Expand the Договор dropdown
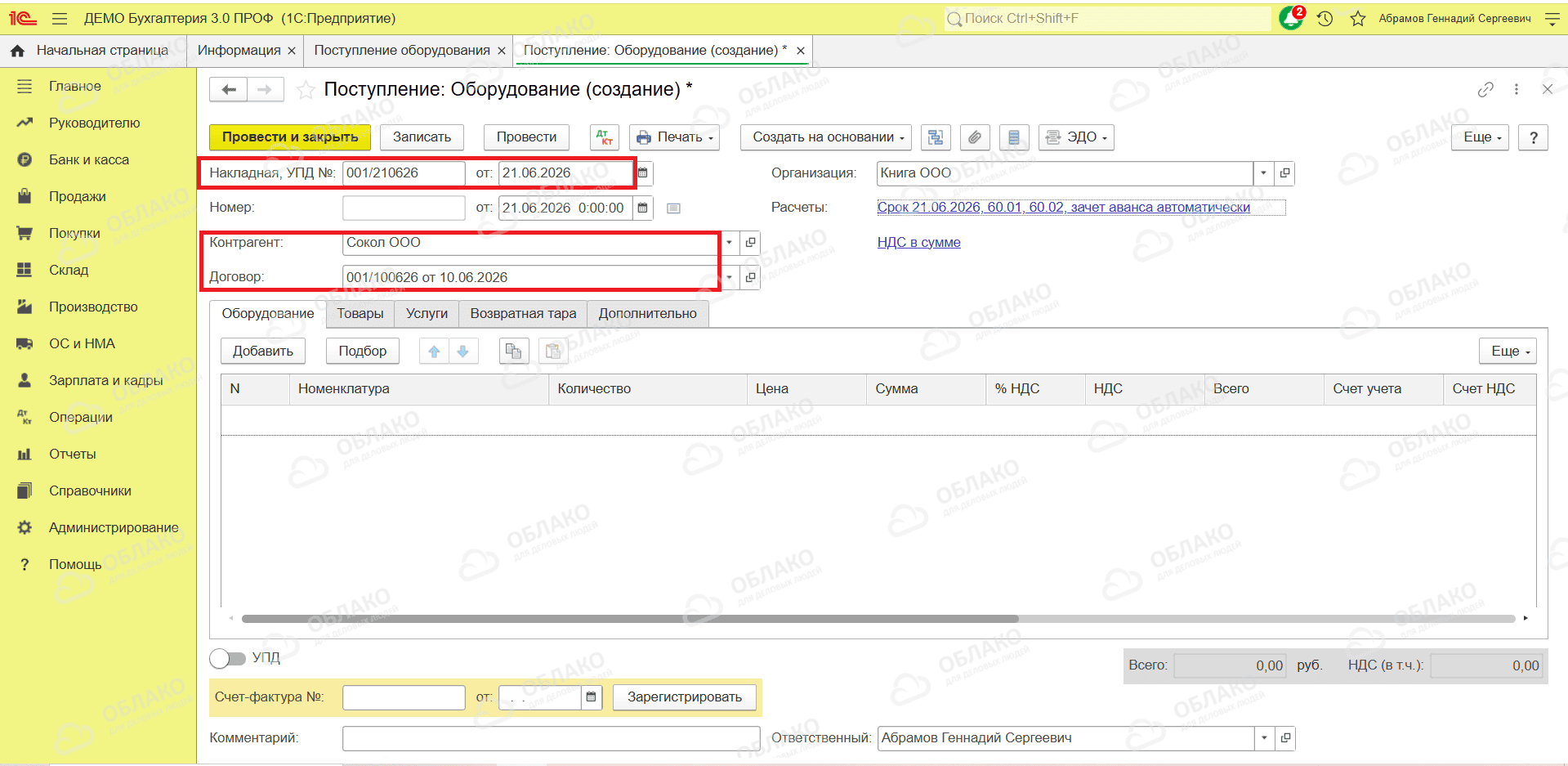 (x=730, y=278)
